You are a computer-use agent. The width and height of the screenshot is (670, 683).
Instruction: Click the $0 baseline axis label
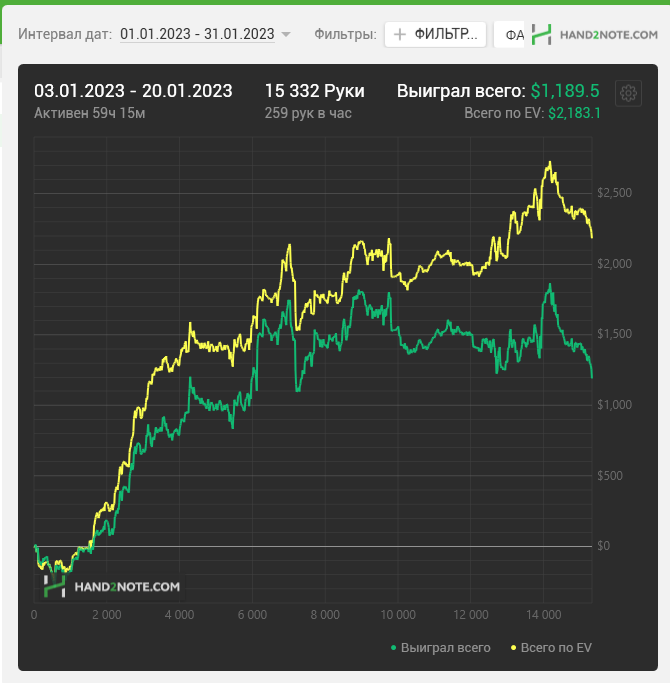[603, 546]
